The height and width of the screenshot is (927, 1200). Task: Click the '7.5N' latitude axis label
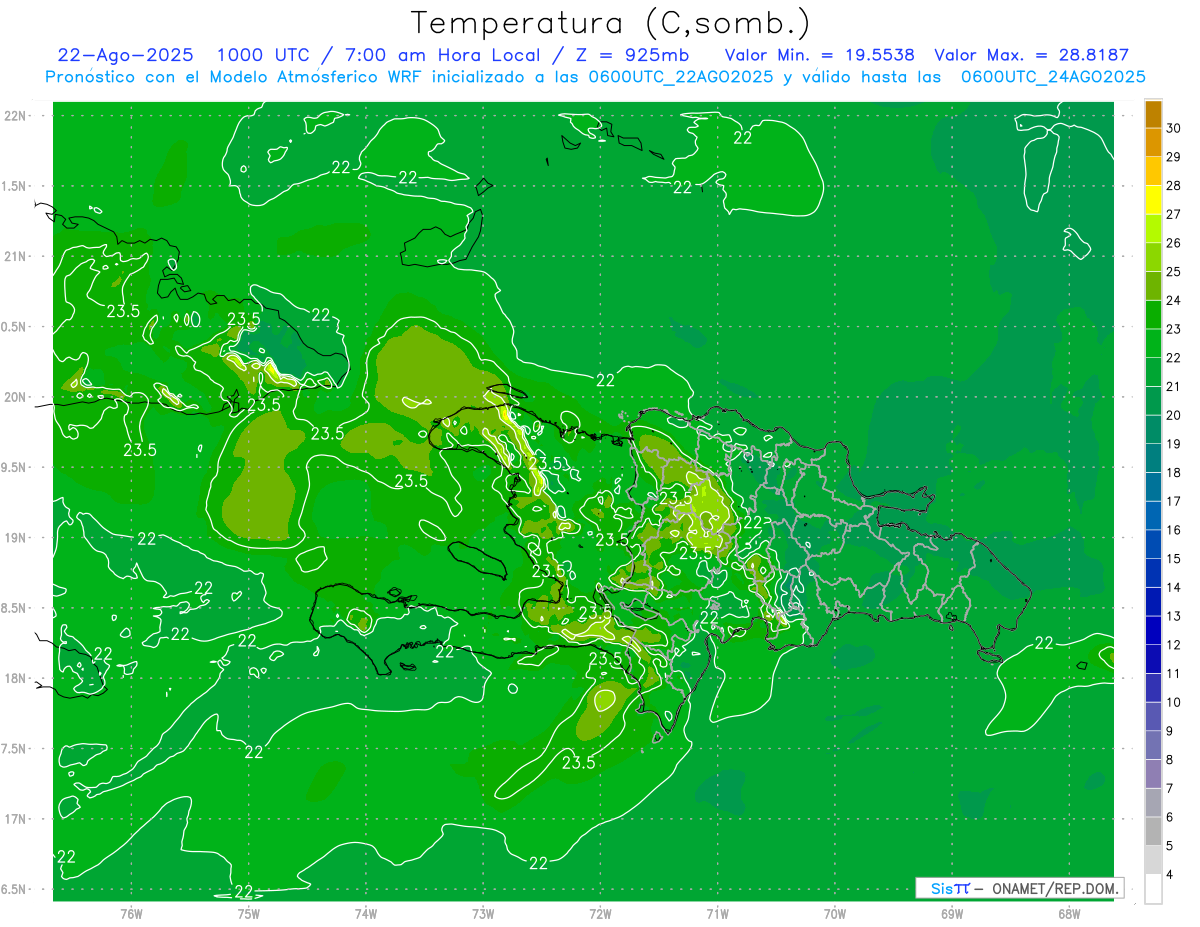tap(15, 749)
